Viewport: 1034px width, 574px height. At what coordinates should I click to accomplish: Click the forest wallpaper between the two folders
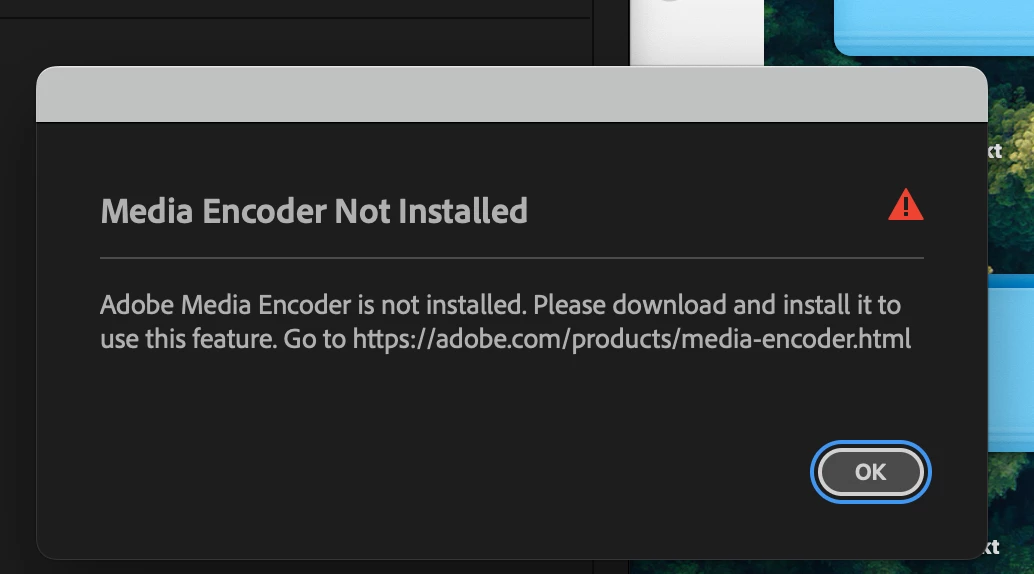pyautogui.click(x=1012, y=218)
